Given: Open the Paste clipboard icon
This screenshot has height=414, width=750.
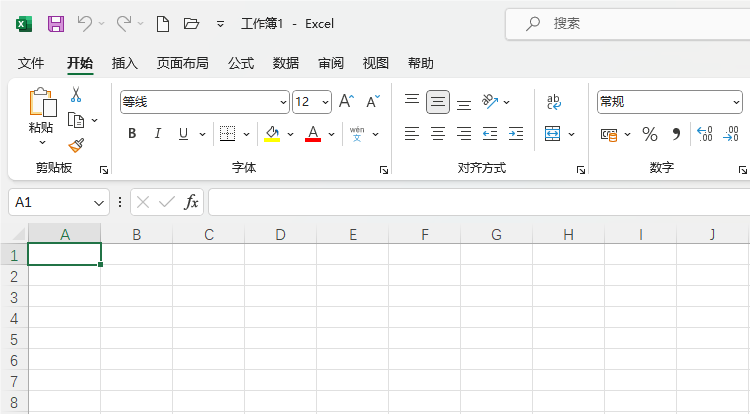Looking at the screenshot, I should click(43, 102).
